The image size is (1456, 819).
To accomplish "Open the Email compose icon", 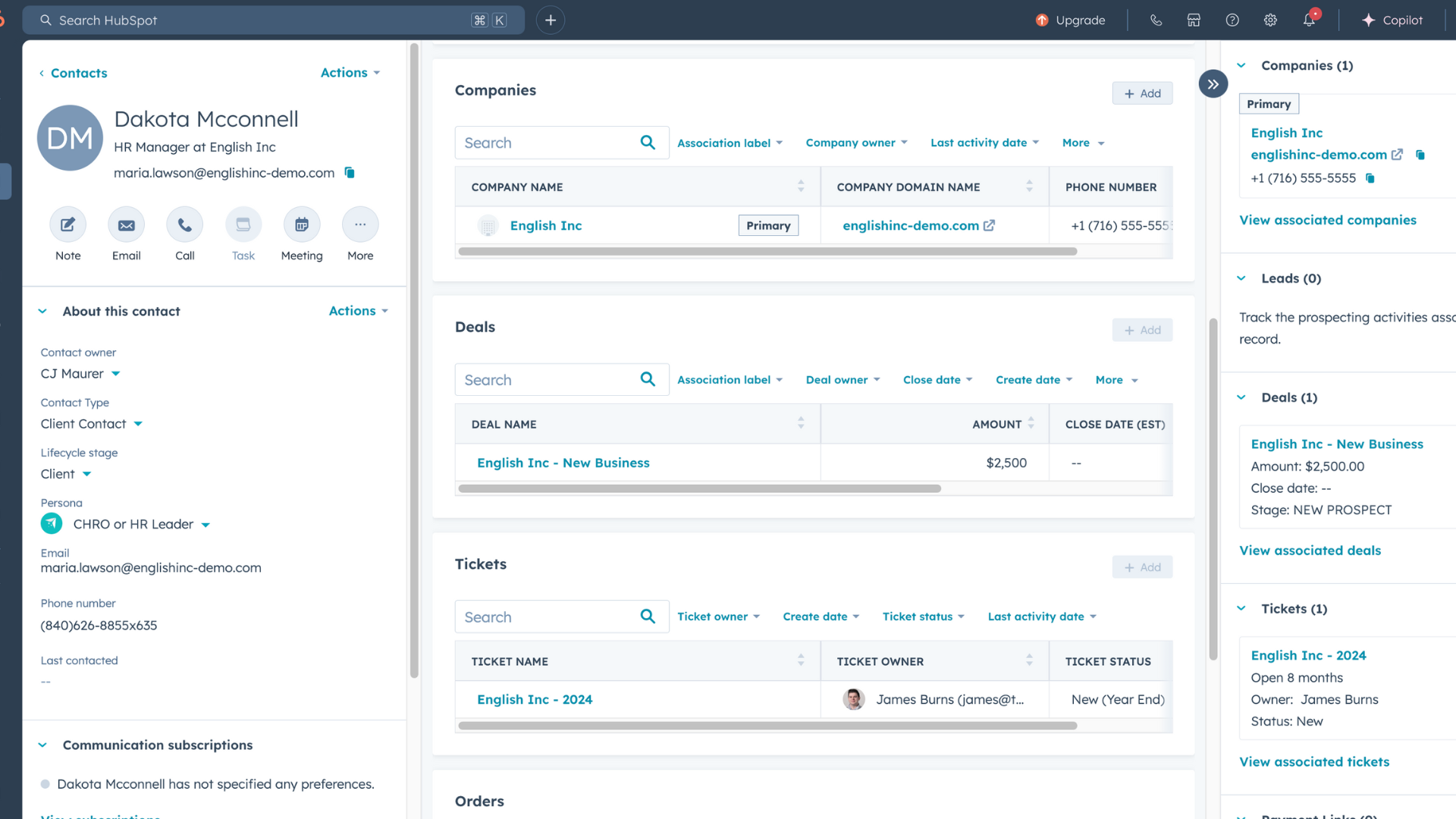I will tap(126, 225).
